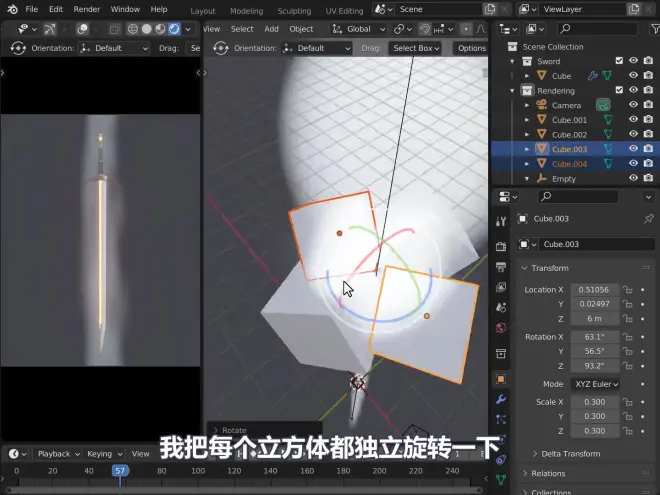The width and height of the screenshot is (660, 495).
Task: Toggle snapping magnet icon
Action: pos(425,29)
